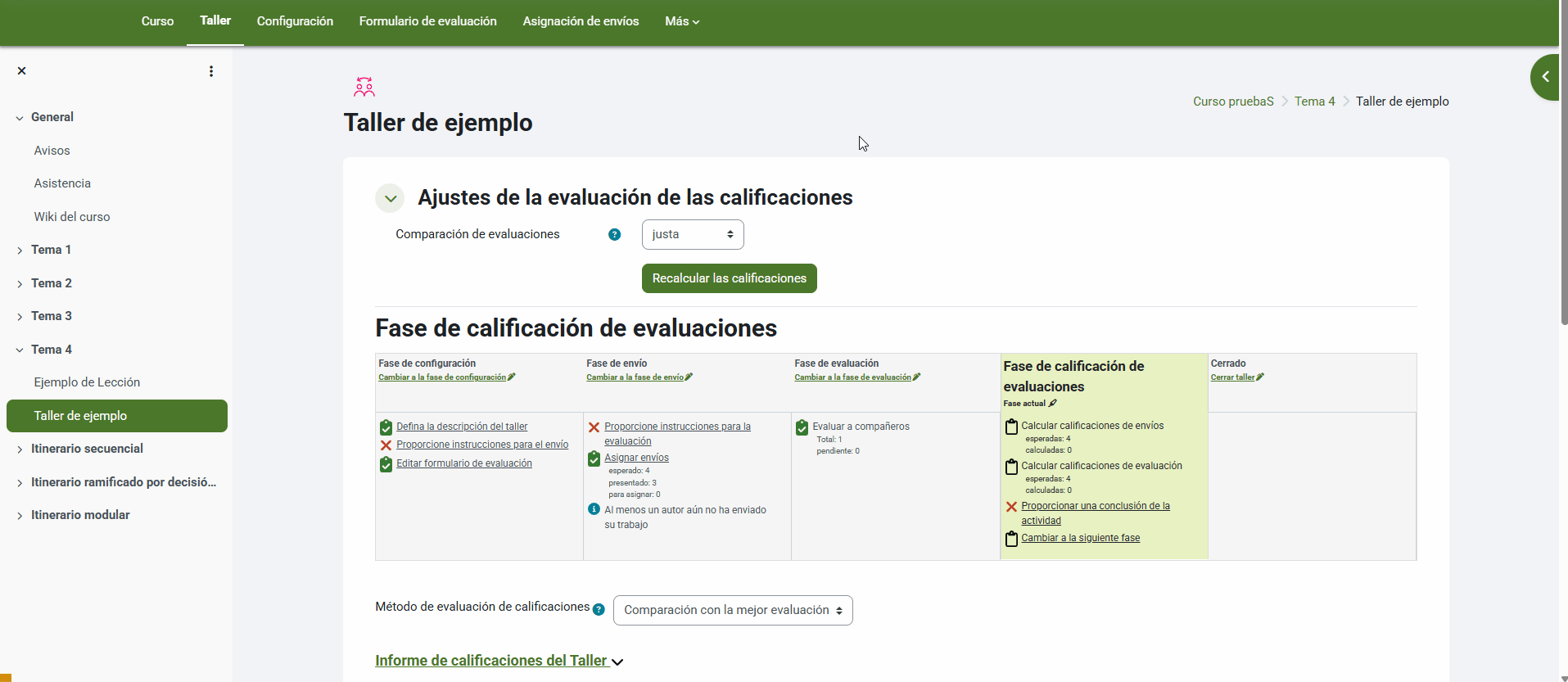This screenshot has height=682, width=1568.
Task: Open Ejemplo de Lección item
Action: coord(87,382)
